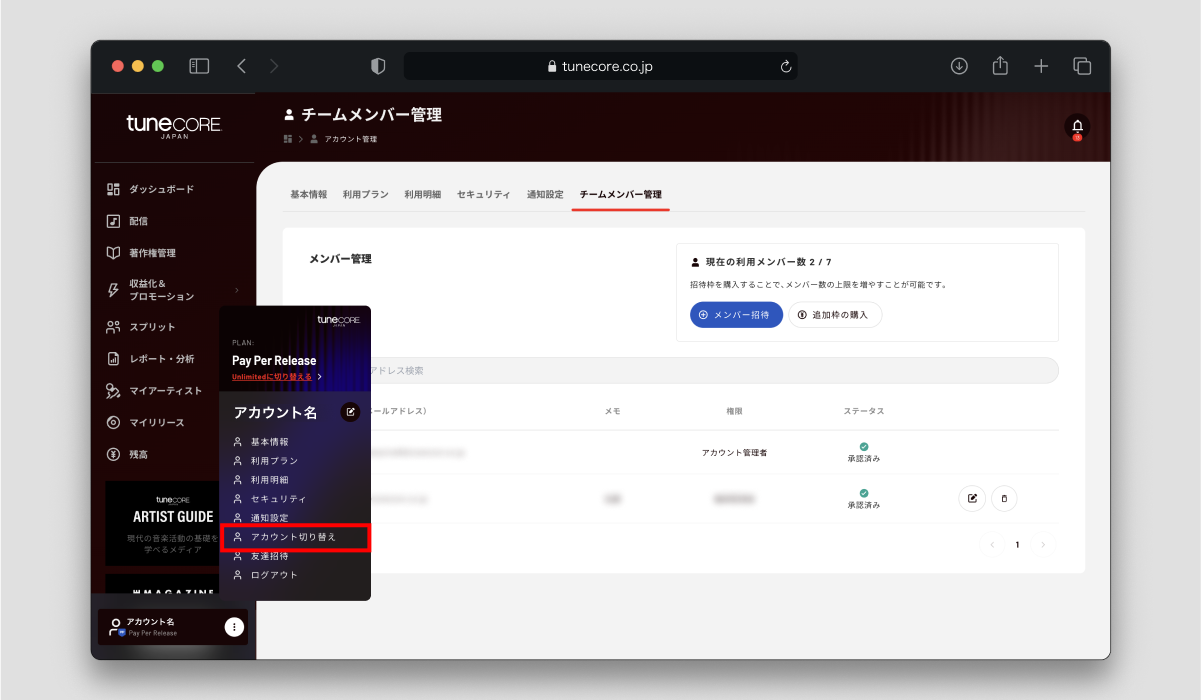
Task: Click 追加枠の購入 button
Action: pos(835,314)
